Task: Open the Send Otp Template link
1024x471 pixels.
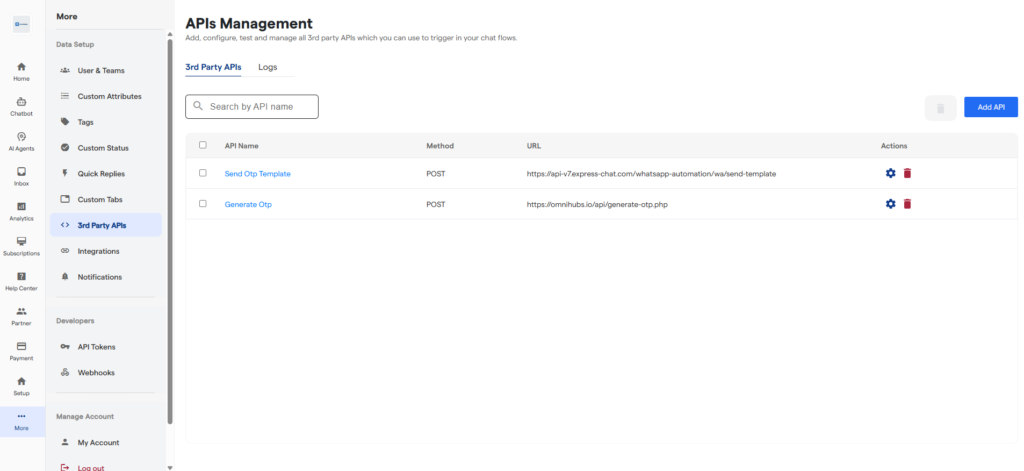Action: pos(257,174)
